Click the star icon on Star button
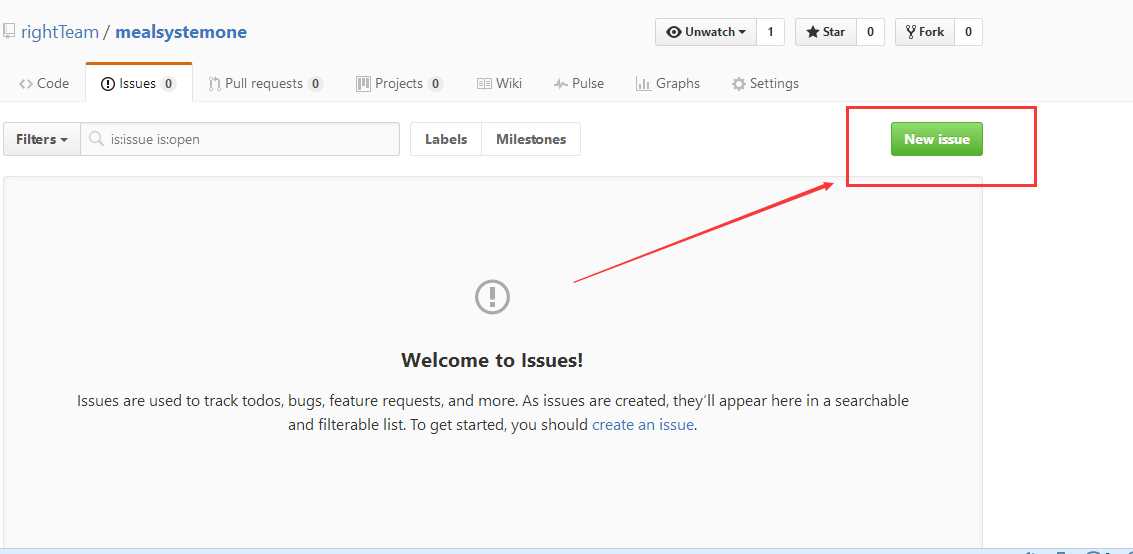Viewport: 1133px width, 554px height. click(813, 32)
